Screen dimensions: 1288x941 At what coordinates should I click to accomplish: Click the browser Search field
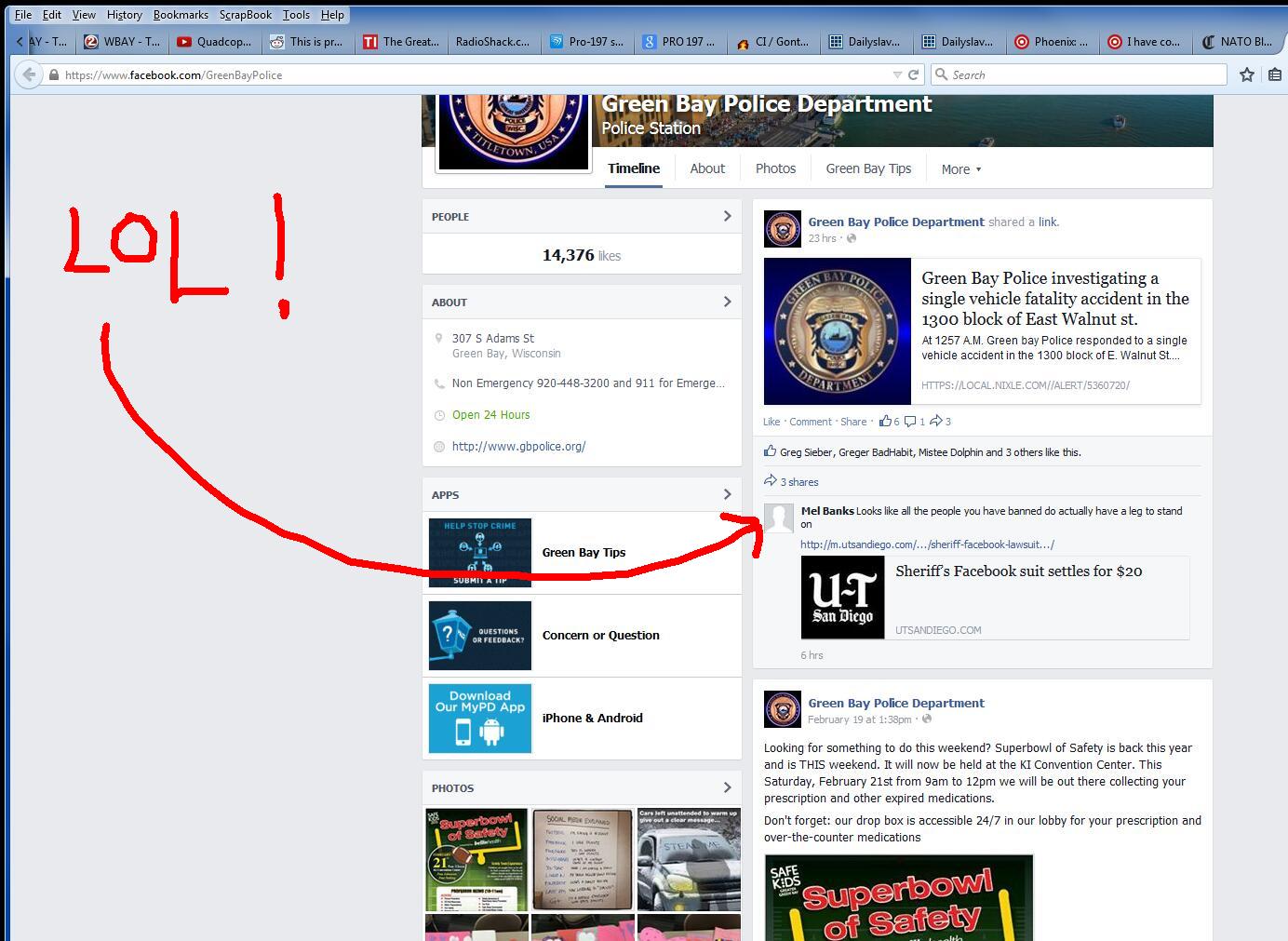click(1079, 75)
